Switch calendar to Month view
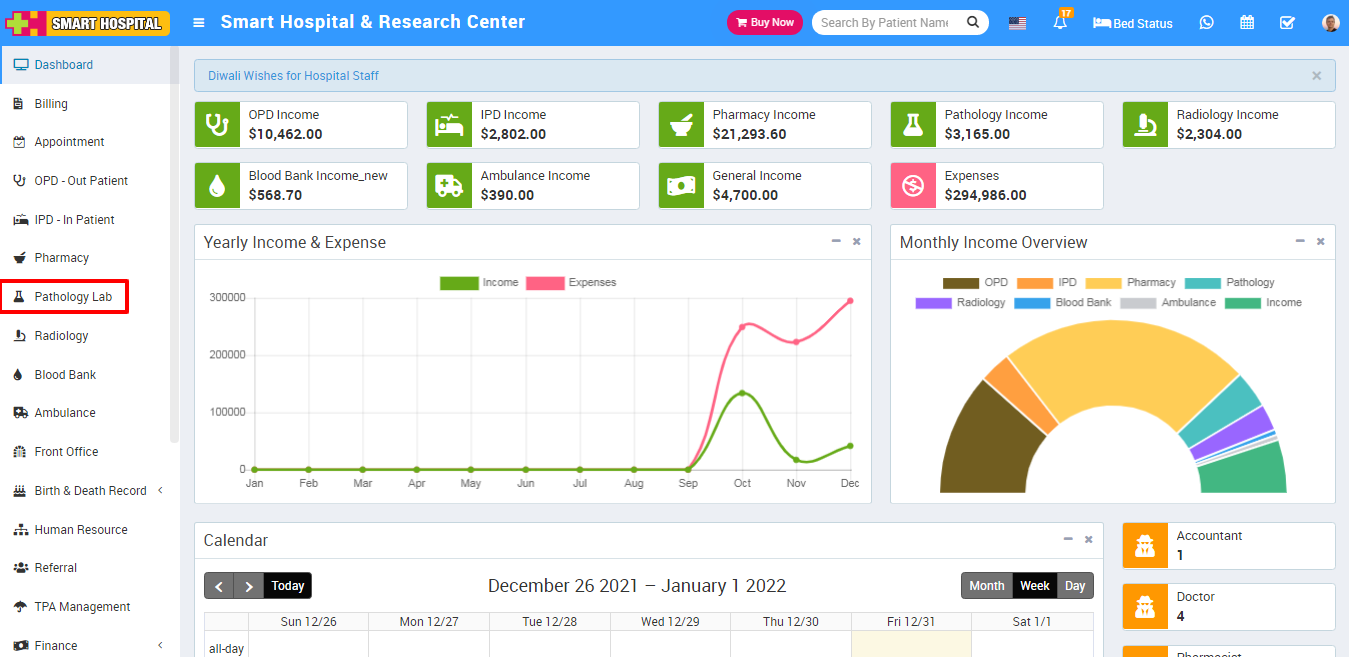Viewport: 1349px width, 657px height. 986,586
